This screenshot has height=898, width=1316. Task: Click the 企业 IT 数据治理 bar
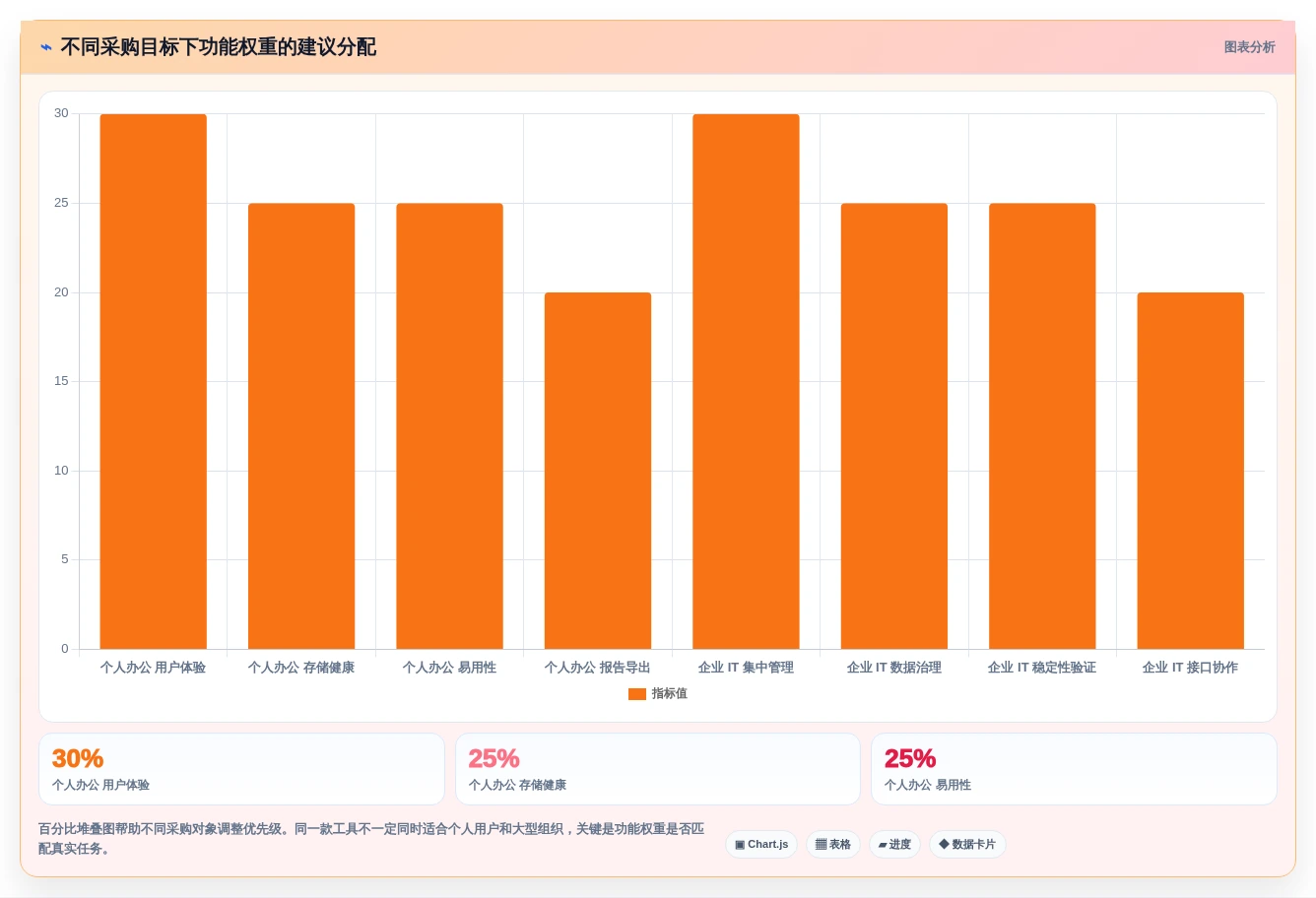(x=894, y=426)
